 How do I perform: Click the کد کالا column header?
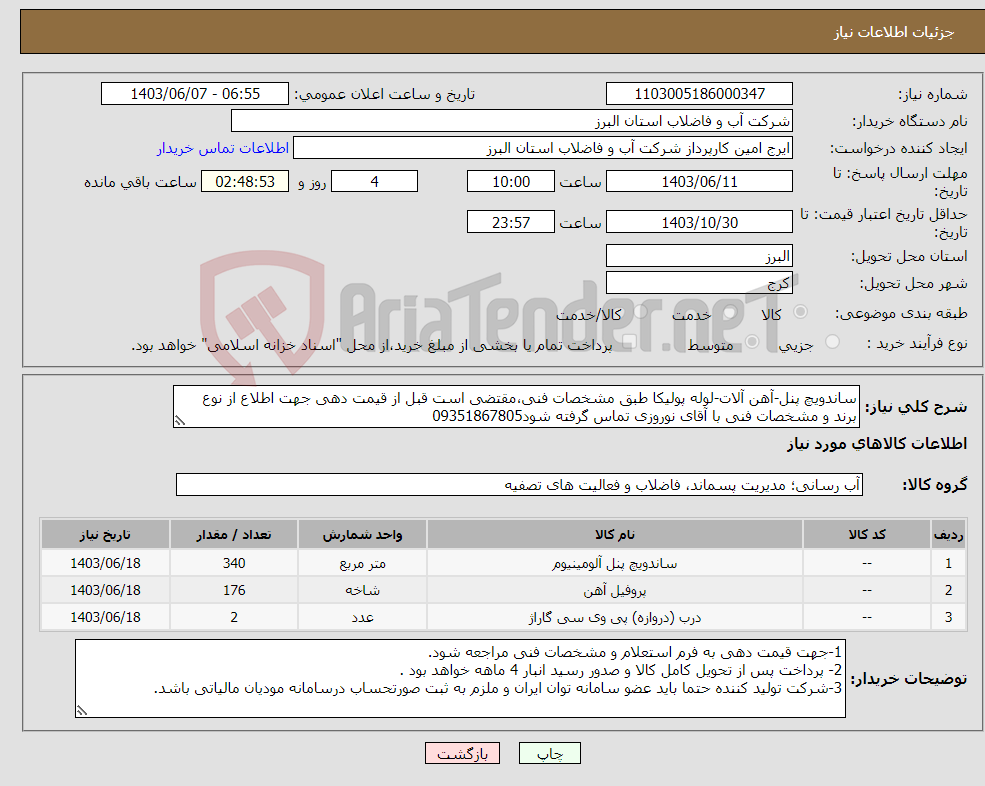click(867, 534)
